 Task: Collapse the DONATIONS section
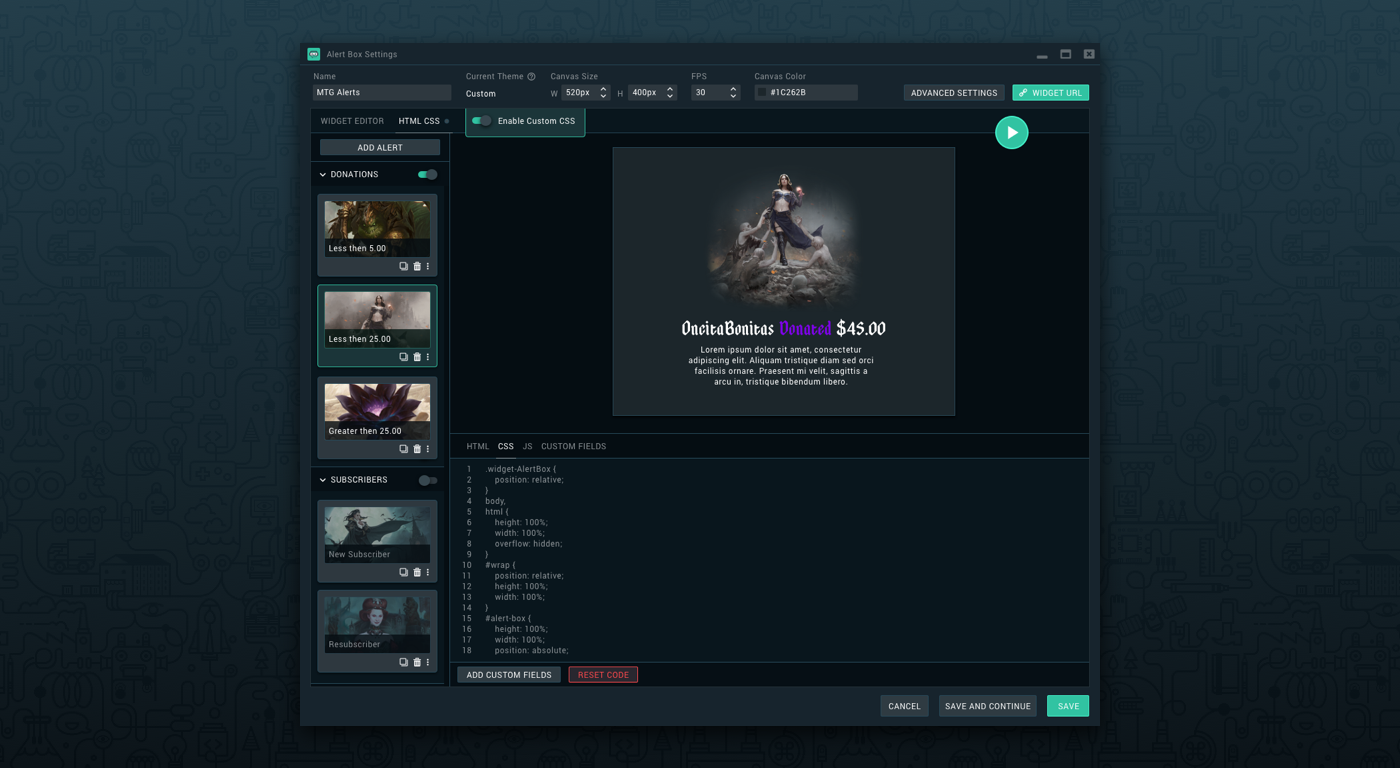tap(322, 174)
